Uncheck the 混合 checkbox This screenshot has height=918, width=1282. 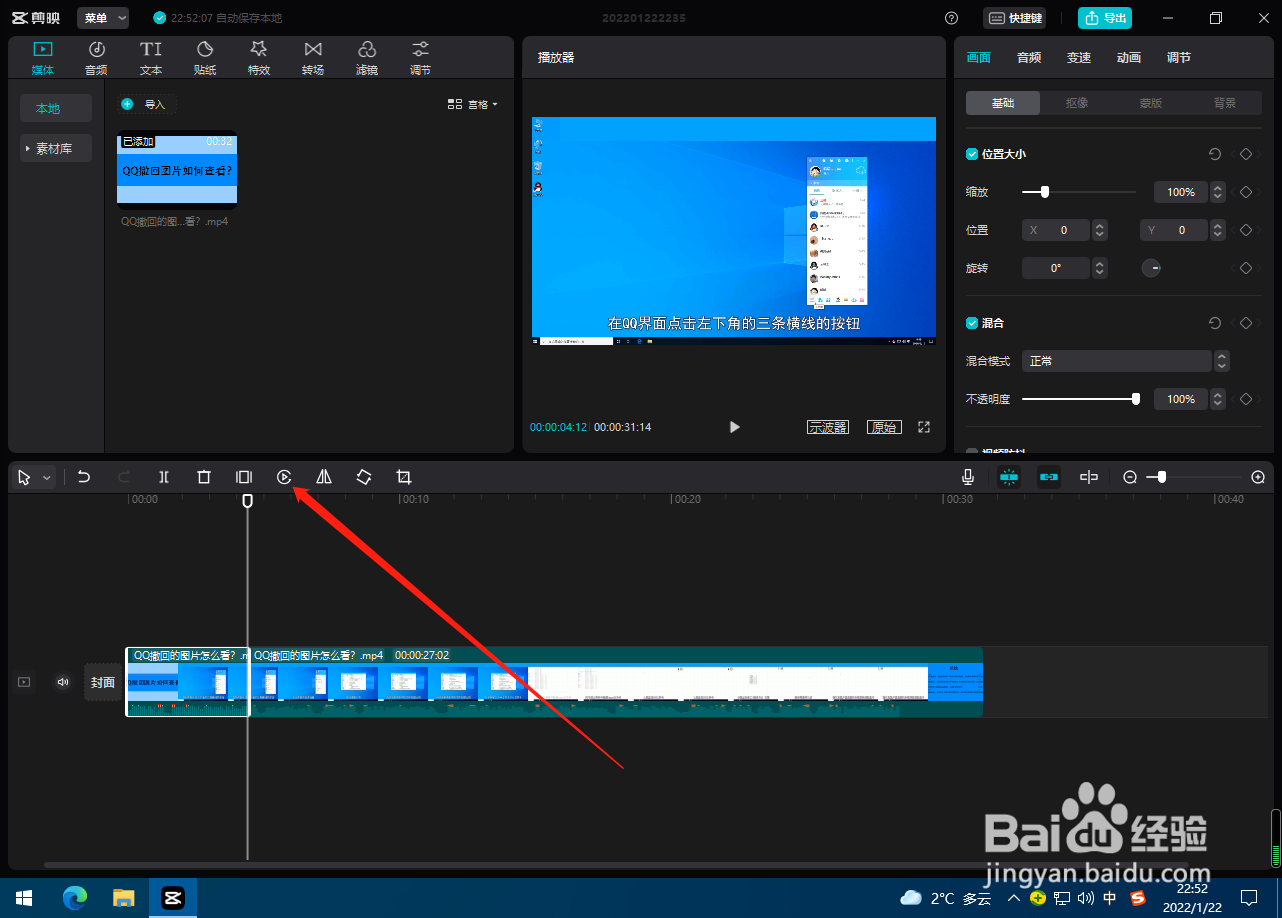tap(972, 323)
